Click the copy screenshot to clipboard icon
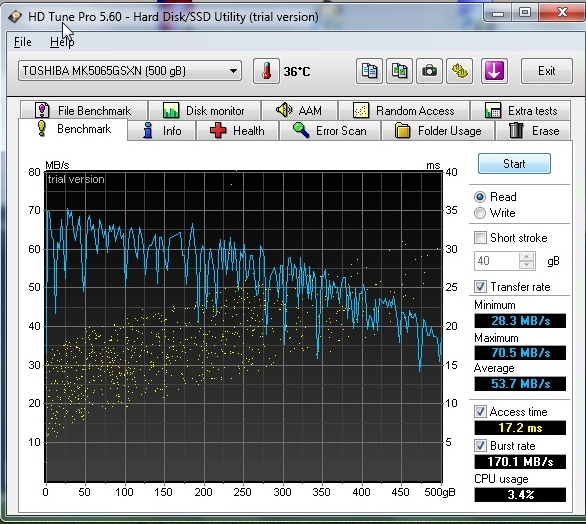586x524 pixels. [x=399, y=71]
